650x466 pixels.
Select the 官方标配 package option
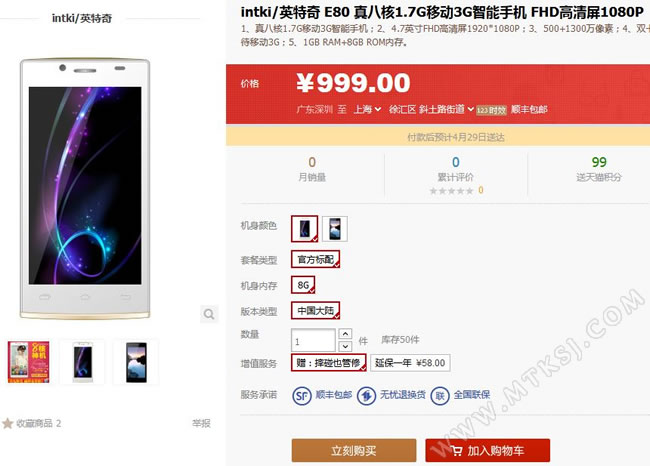pyautogui.click(x=315, y=260)
